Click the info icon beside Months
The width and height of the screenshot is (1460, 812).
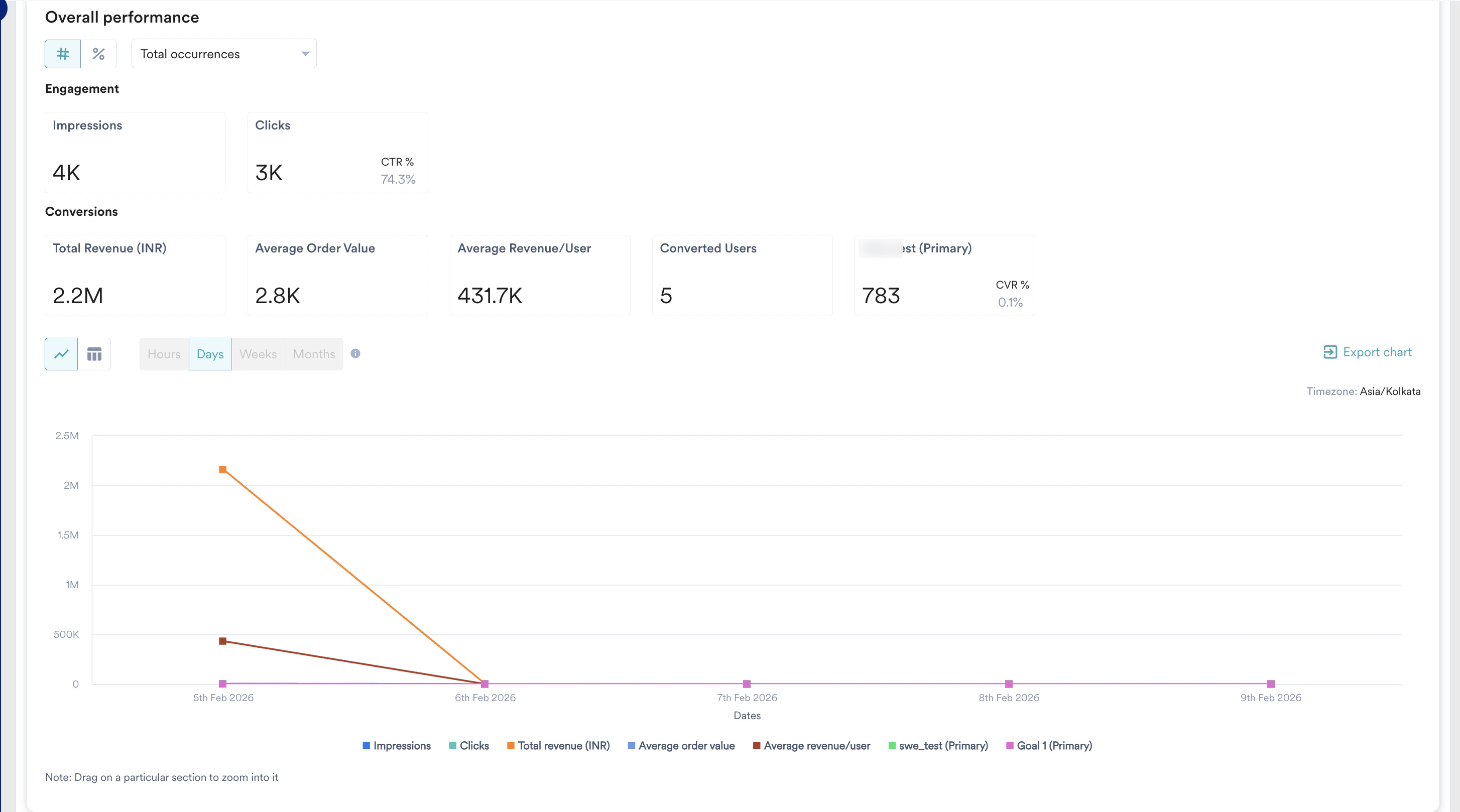[355, 354]
